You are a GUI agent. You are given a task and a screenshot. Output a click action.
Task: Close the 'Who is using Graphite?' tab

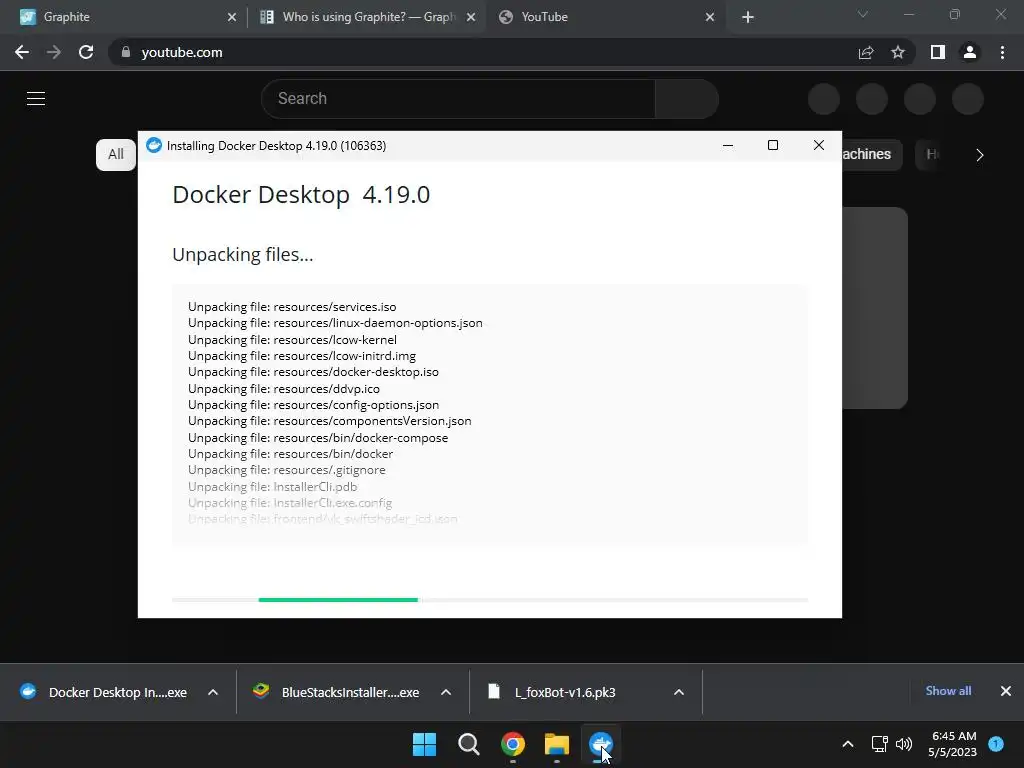click(471, 17)
